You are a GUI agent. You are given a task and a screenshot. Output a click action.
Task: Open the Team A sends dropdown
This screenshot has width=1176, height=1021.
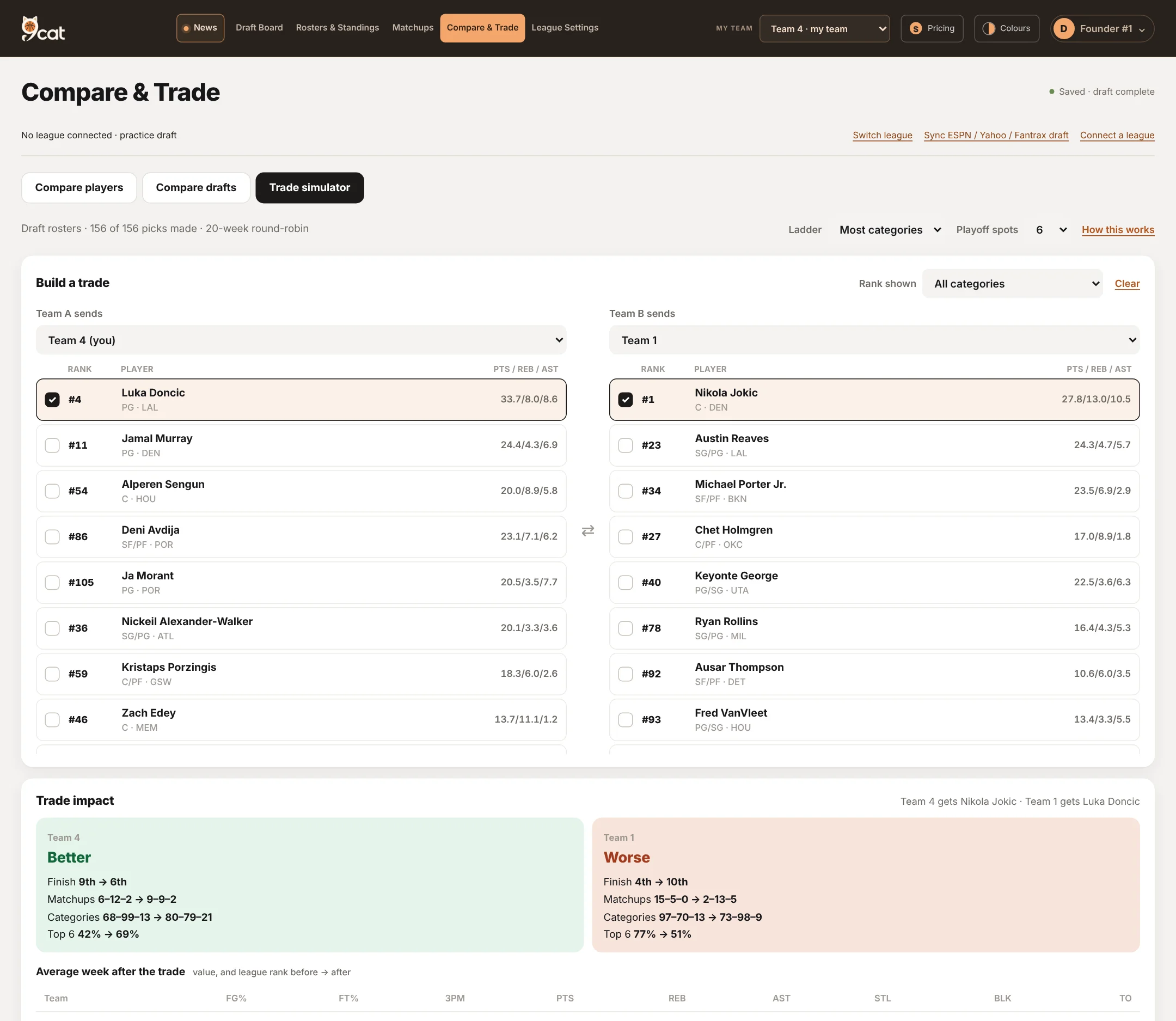point(301,340)
